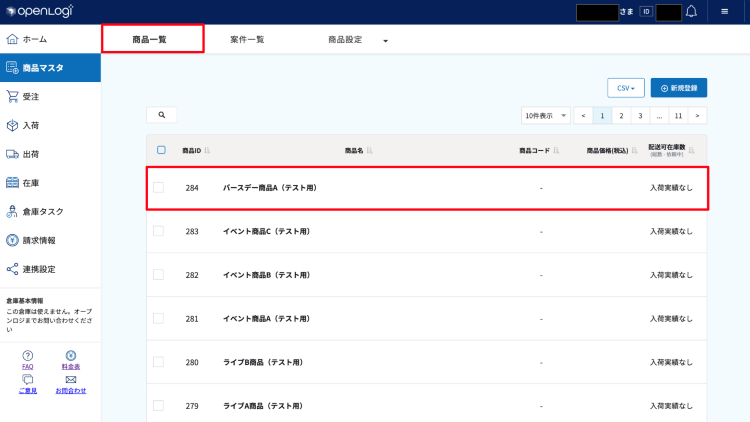The width and height of the screenshot is (750, 422).
Task: Open the FAQ question mark icon
Action: click(27, 355)
